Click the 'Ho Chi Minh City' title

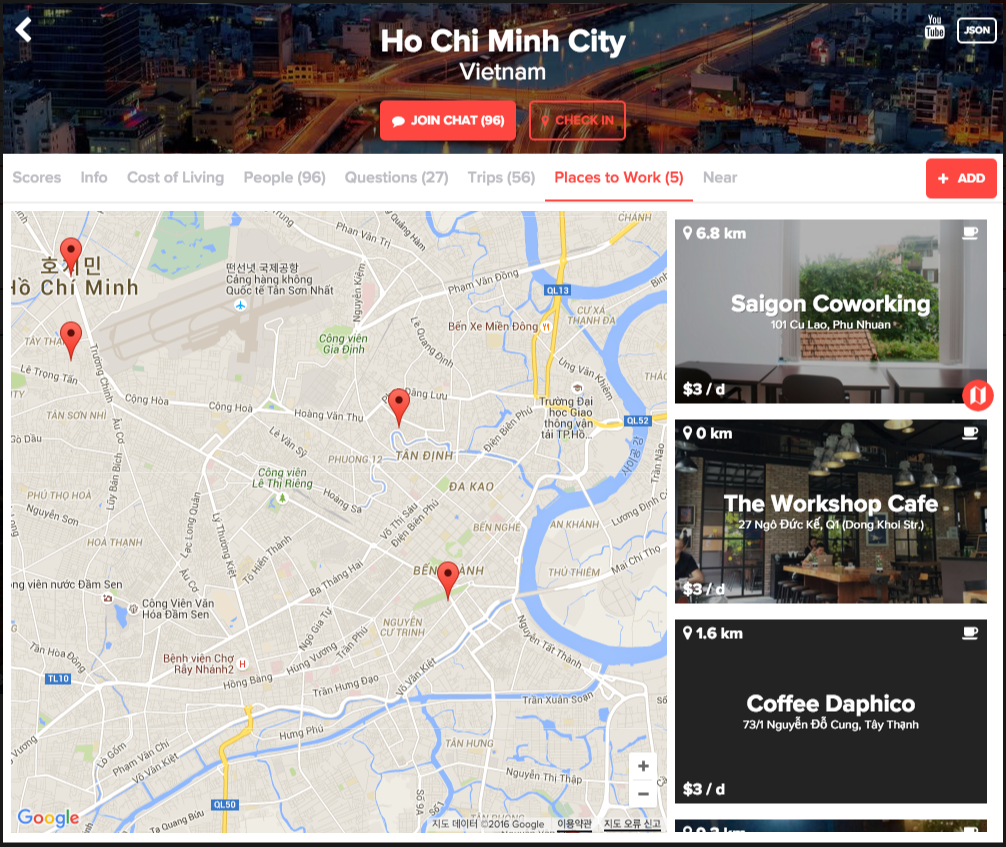pyautogui.click(x=502, y=41)
